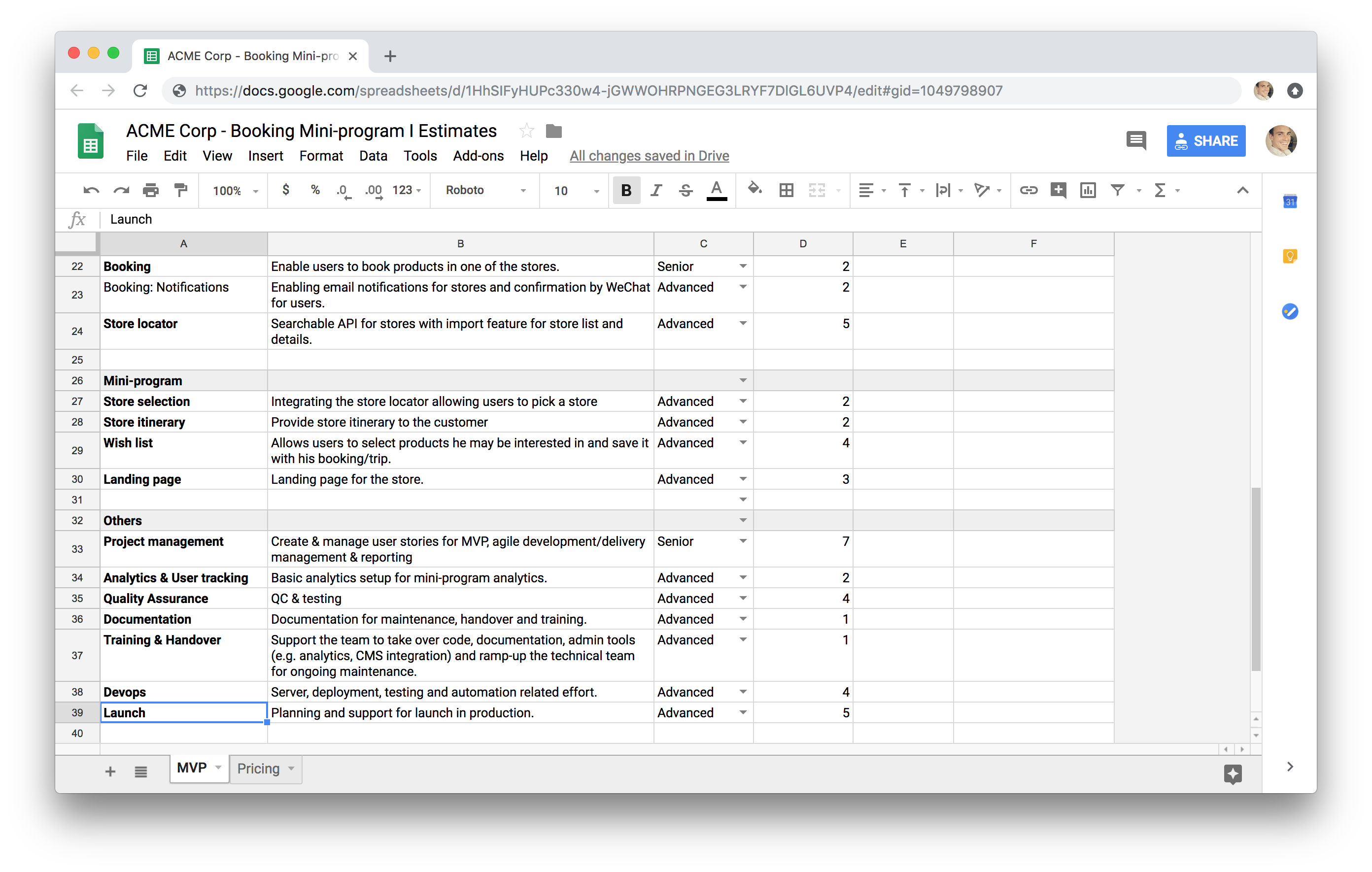The height and width of the screenshot is (872, 1372).
Task: Click the Redo icon in toolbar
Action: click(x=121, y=190)
